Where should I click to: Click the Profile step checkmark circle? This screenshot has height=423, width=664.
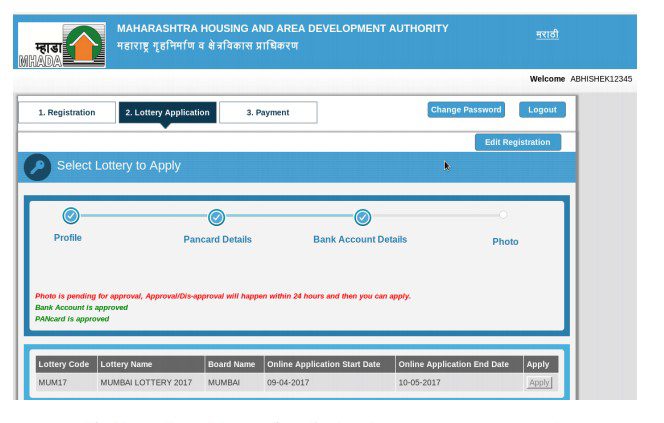[x=71, y=216]
